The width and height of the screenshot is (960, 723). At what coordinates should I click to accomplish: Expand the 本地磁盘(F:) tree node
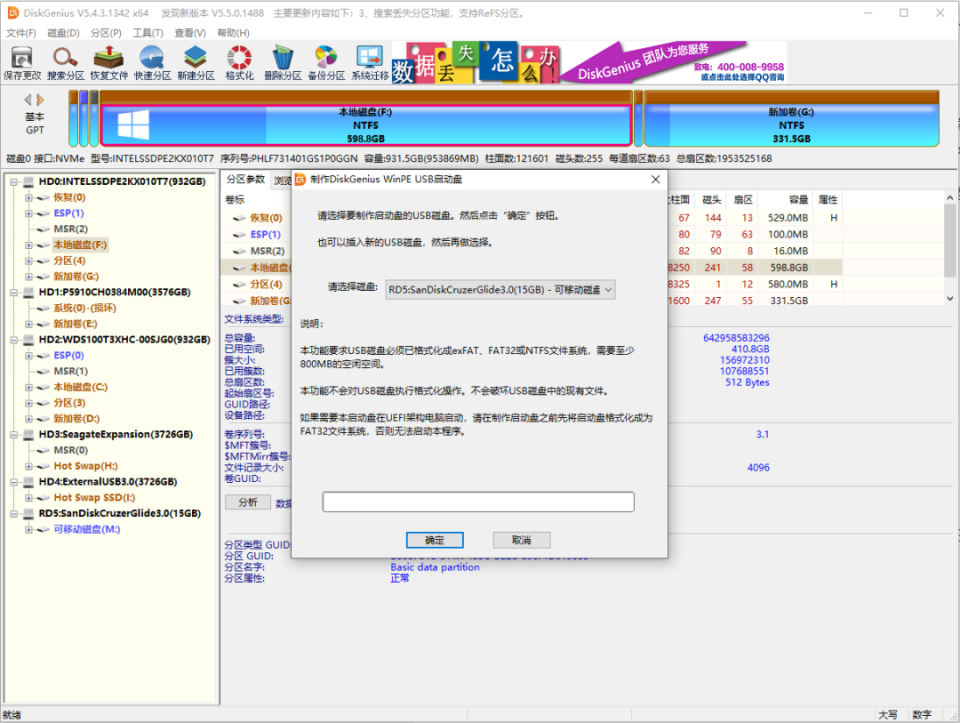(28, 245)
